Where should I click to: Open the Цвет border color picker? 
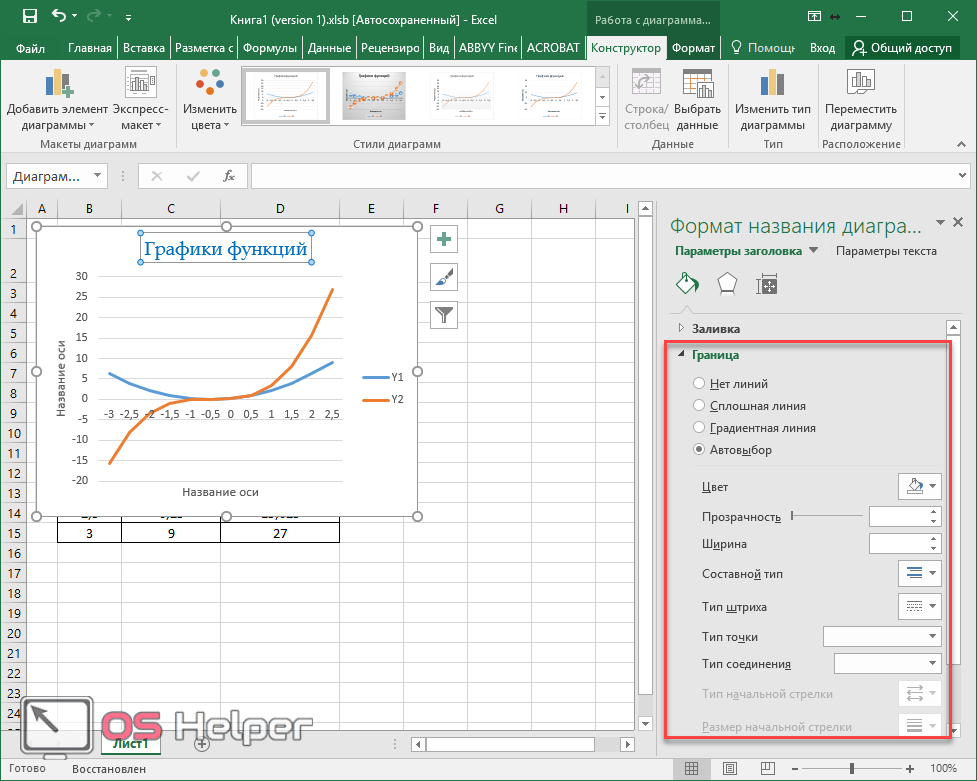[x=919, y=487]
